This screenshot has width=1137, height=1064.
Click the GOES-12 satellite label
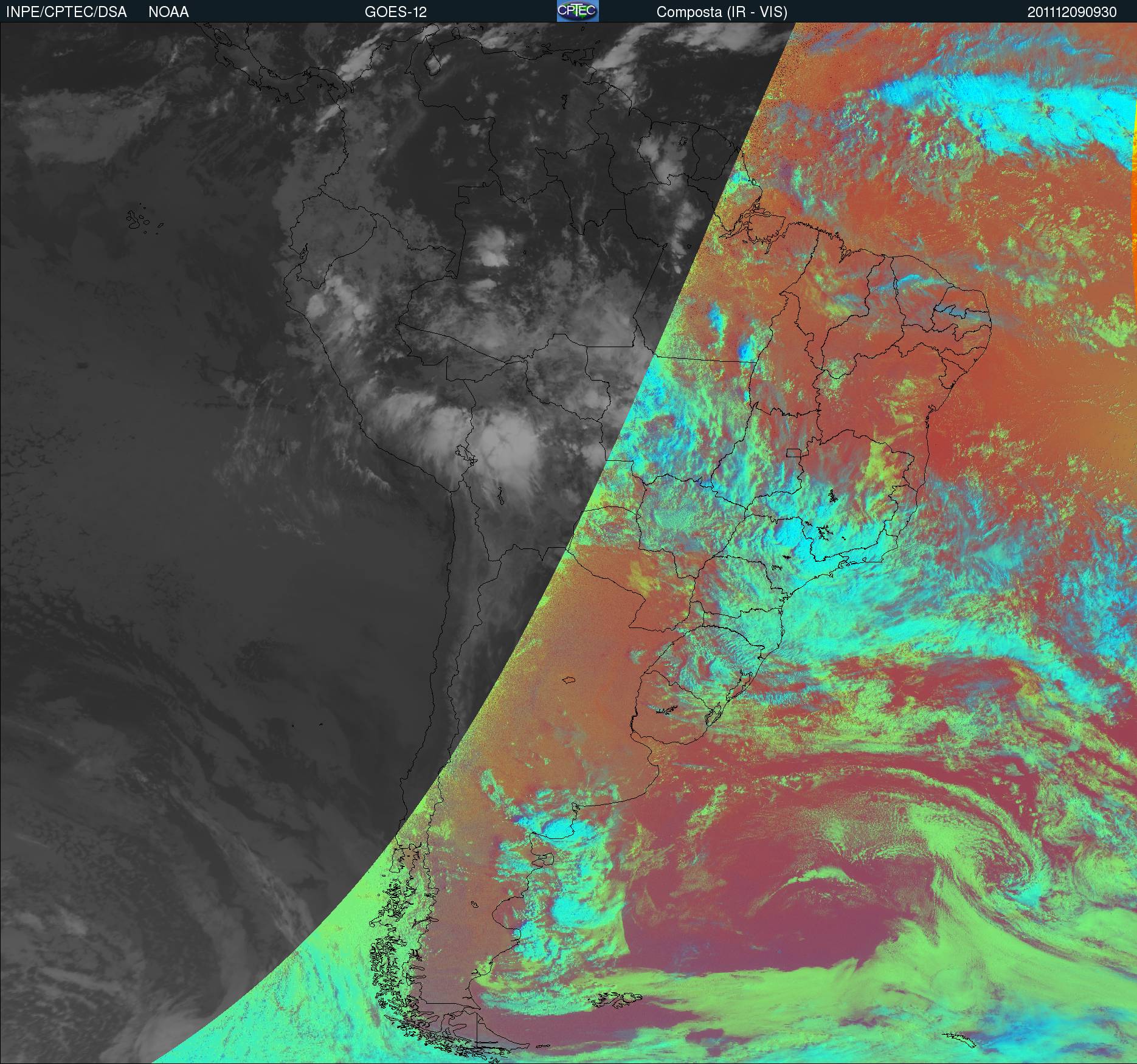click(395, 12)
